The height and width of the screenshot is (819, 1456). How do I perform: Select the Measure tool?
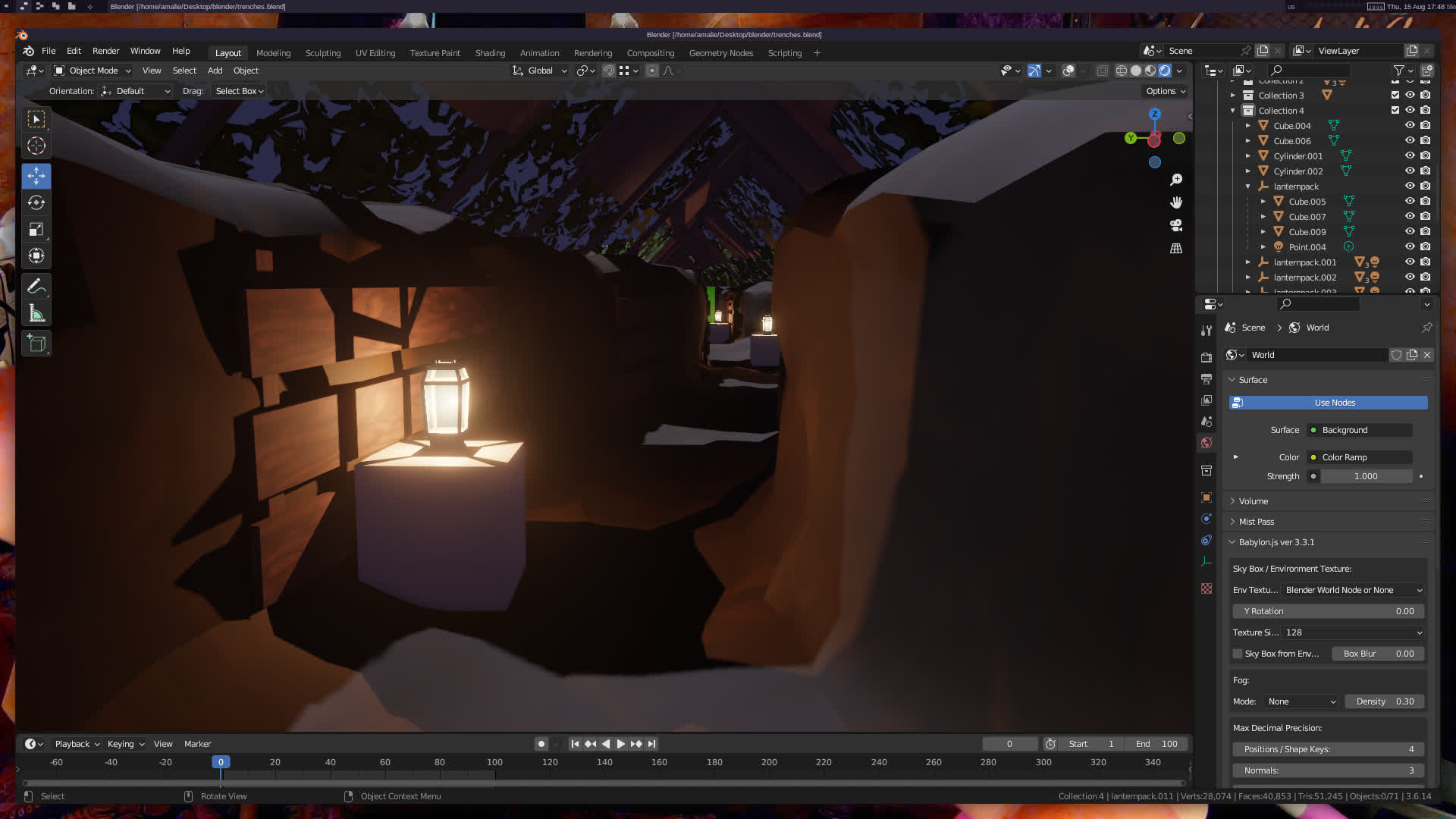36,313
